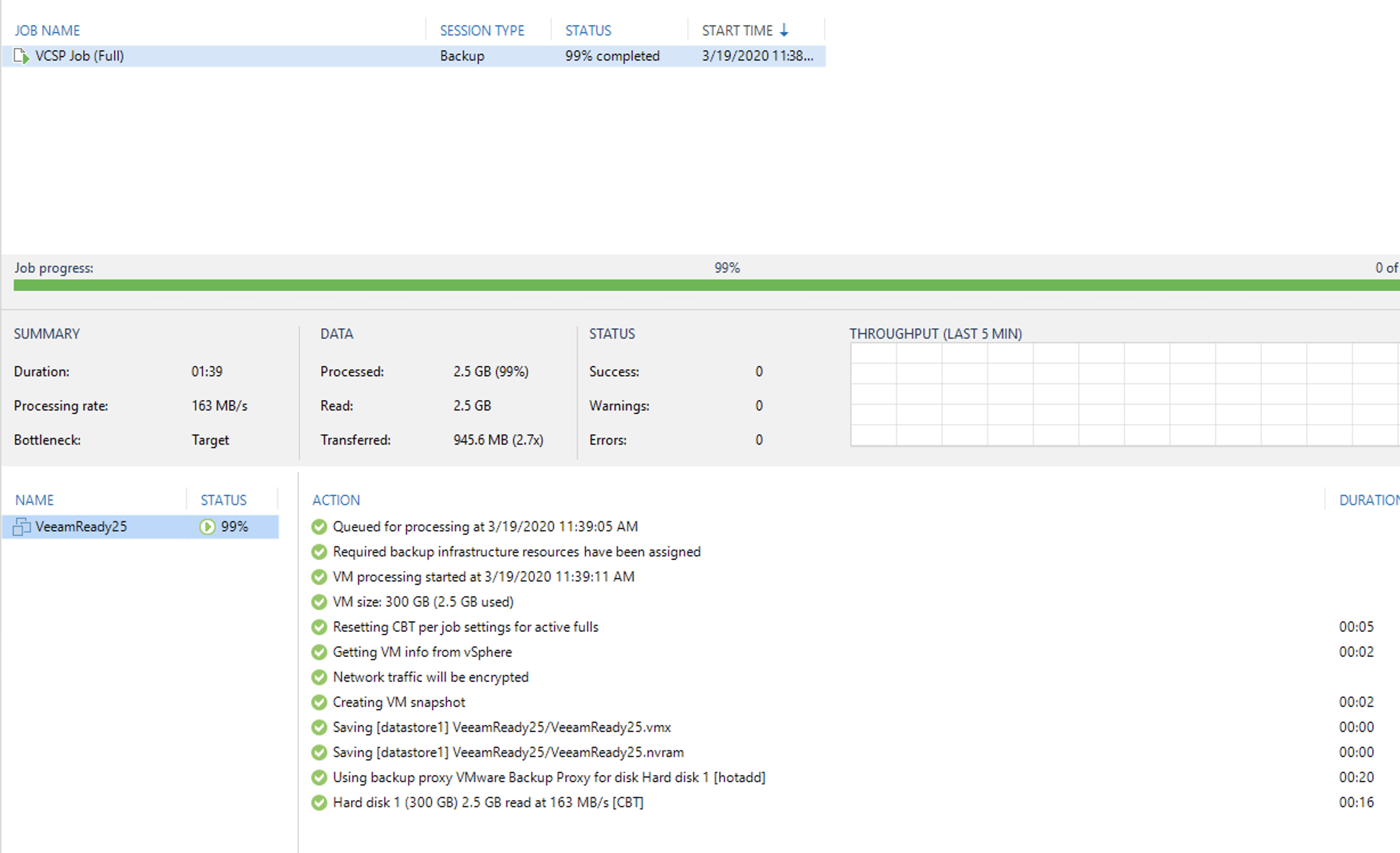1400x853 pixels.
Task: Click the success icon for VeeamReady25.nvram row
Action: click(x=319, y=752)
